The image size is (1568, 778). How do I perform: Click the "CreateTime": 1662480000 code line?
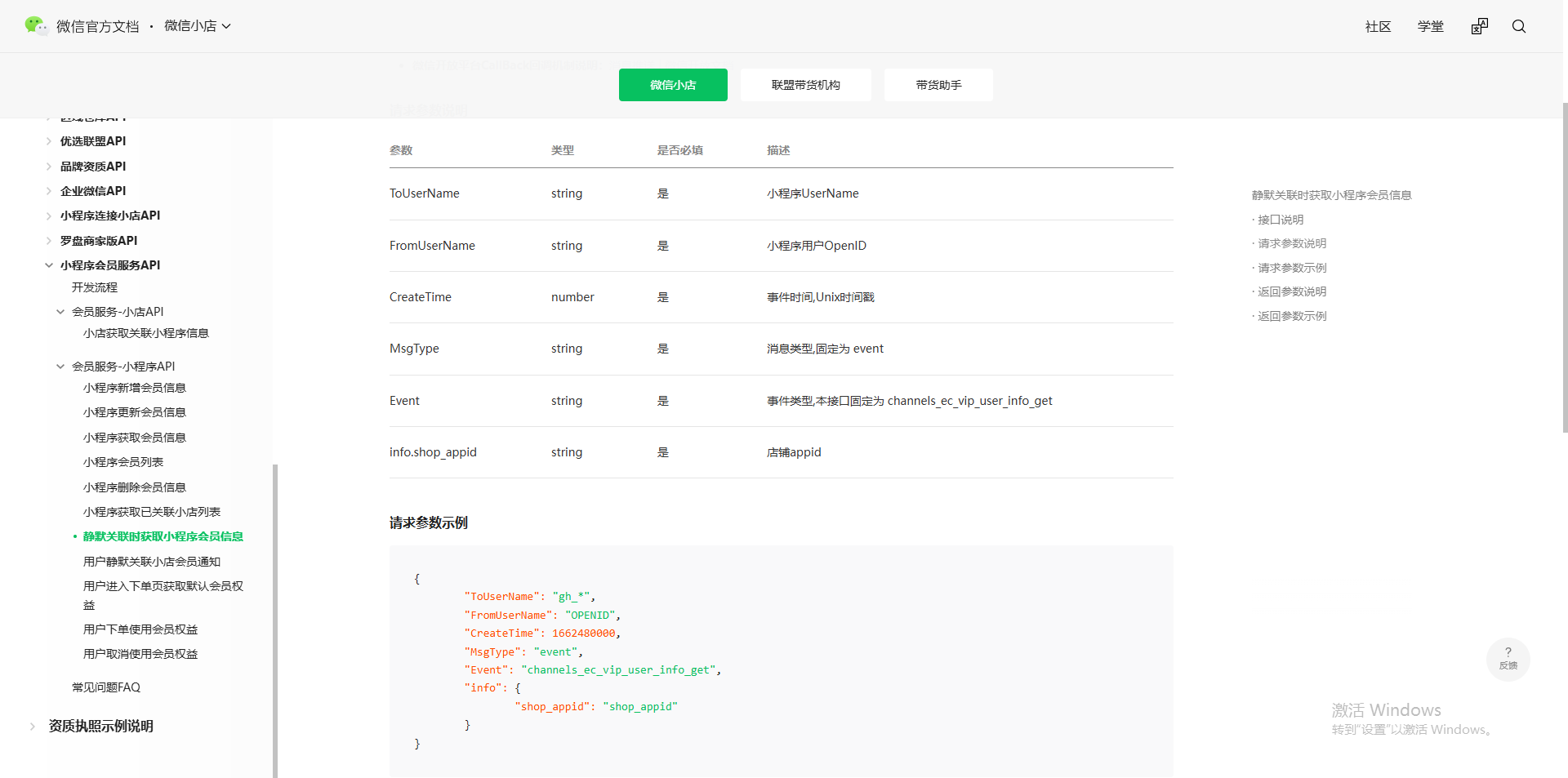(x=543, y=634)
